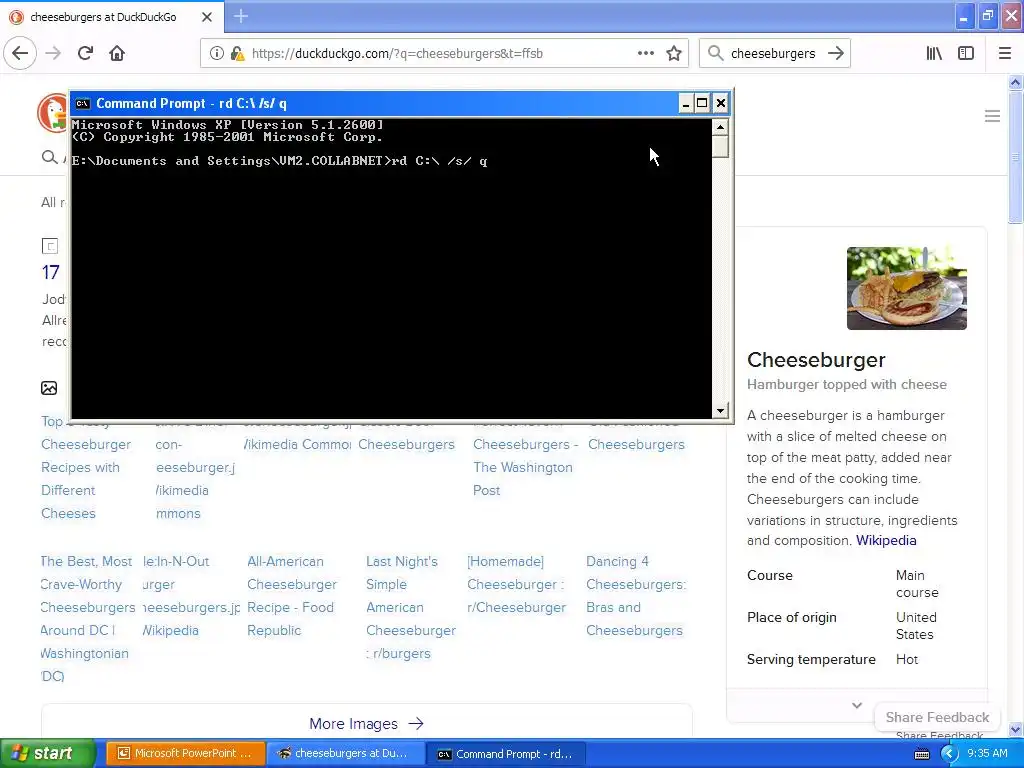Reload the DuckDuckGo page

(x=85, y=53)
